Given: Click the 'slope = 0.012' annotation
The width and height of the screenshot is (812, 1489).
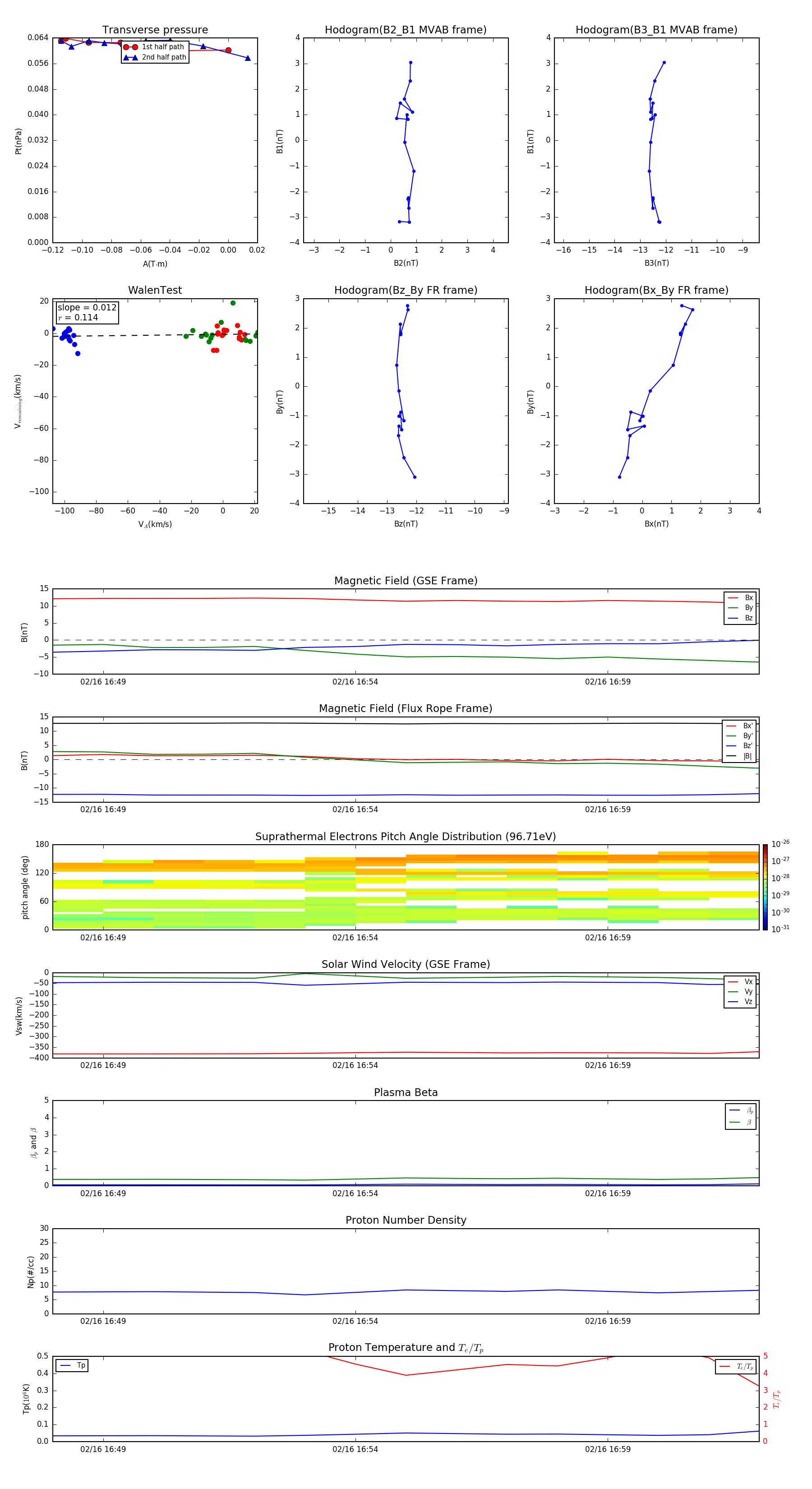Looking at the screenshot, I should click(x=87, y=308).
